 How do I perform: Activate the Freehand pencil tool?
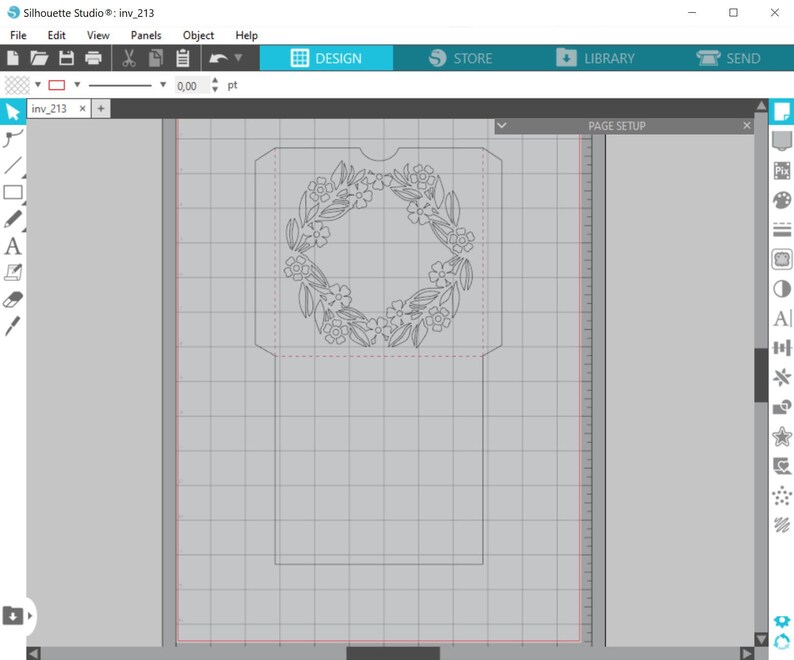point(13,219)
